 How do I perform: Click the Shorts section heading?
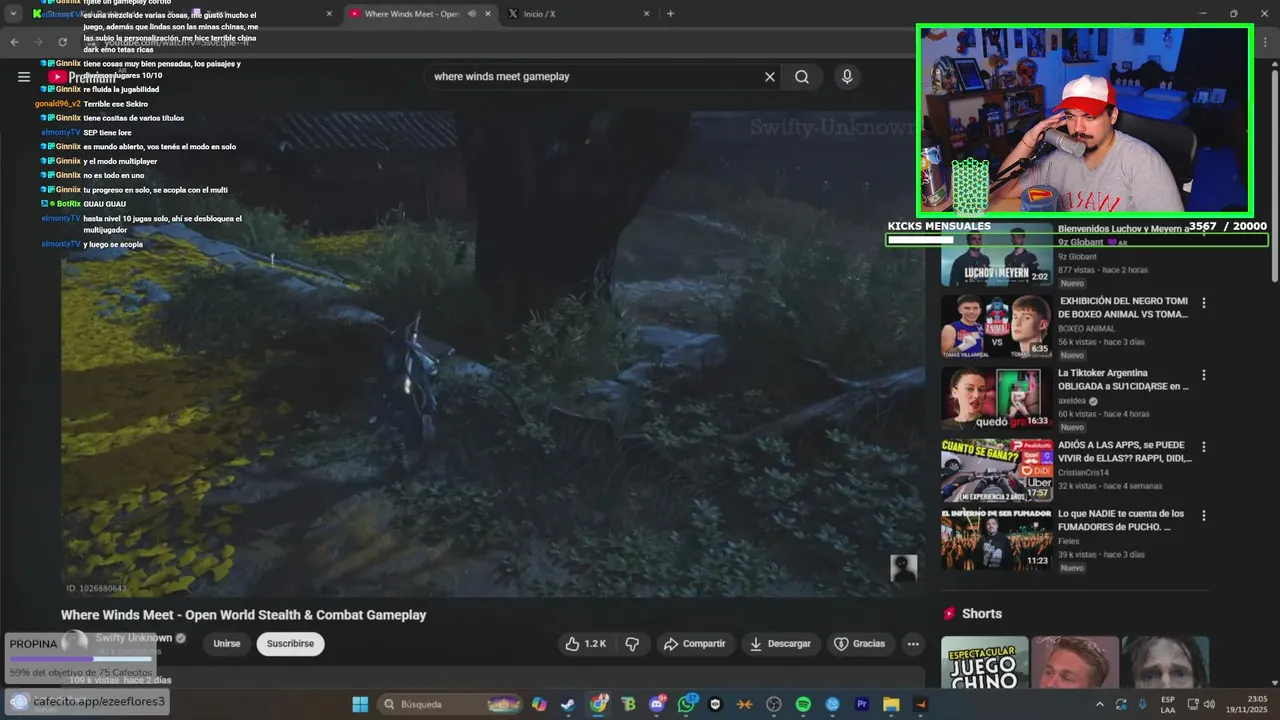[x=981, y=613]
